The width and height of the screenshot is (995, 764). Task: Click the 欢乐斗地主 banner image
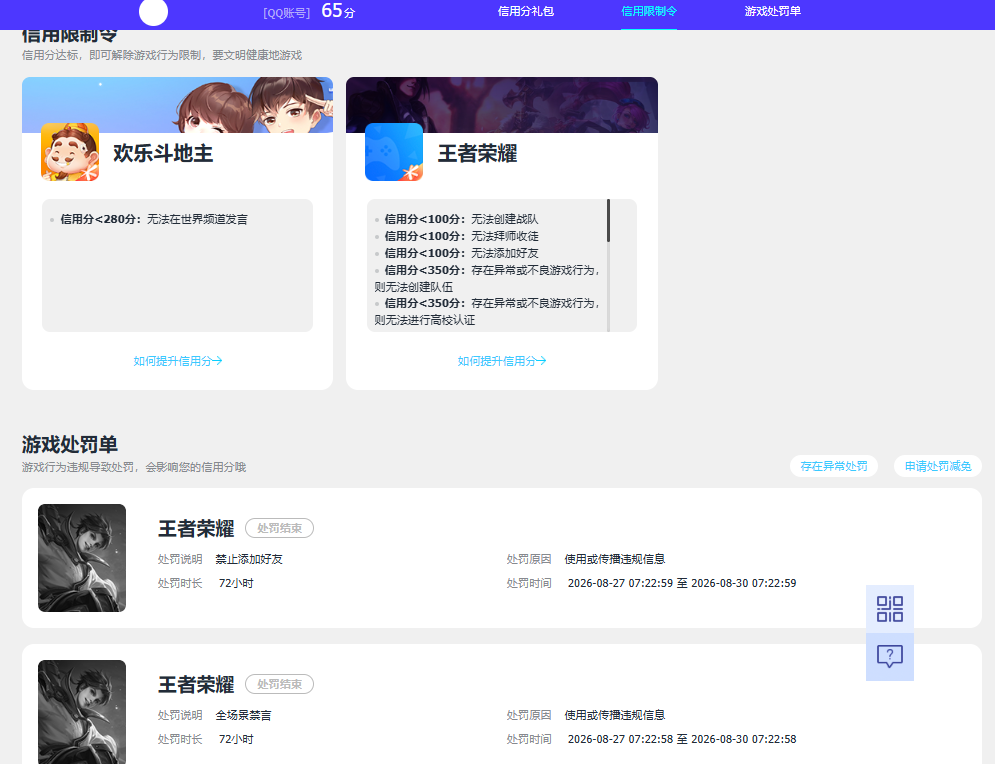(178, 105)
